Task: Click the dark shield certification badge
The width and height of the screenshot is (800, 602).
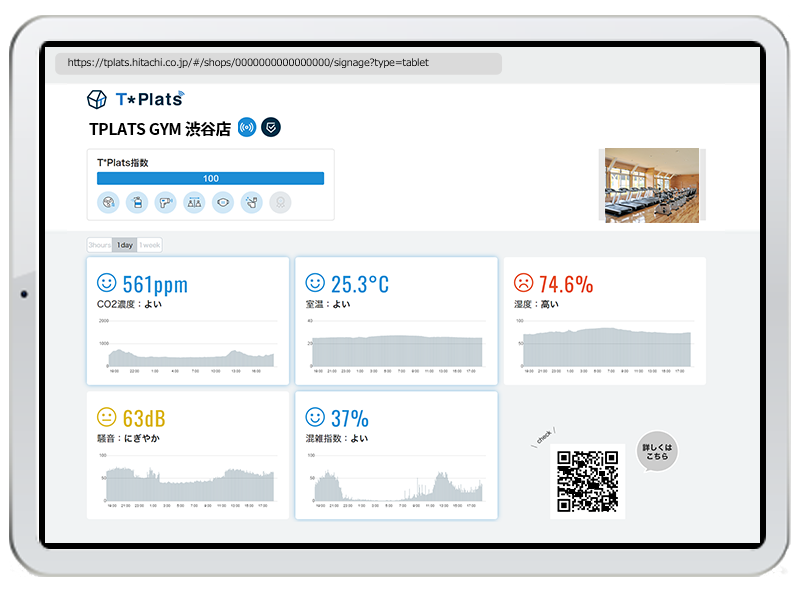Action: coord(271,127)
